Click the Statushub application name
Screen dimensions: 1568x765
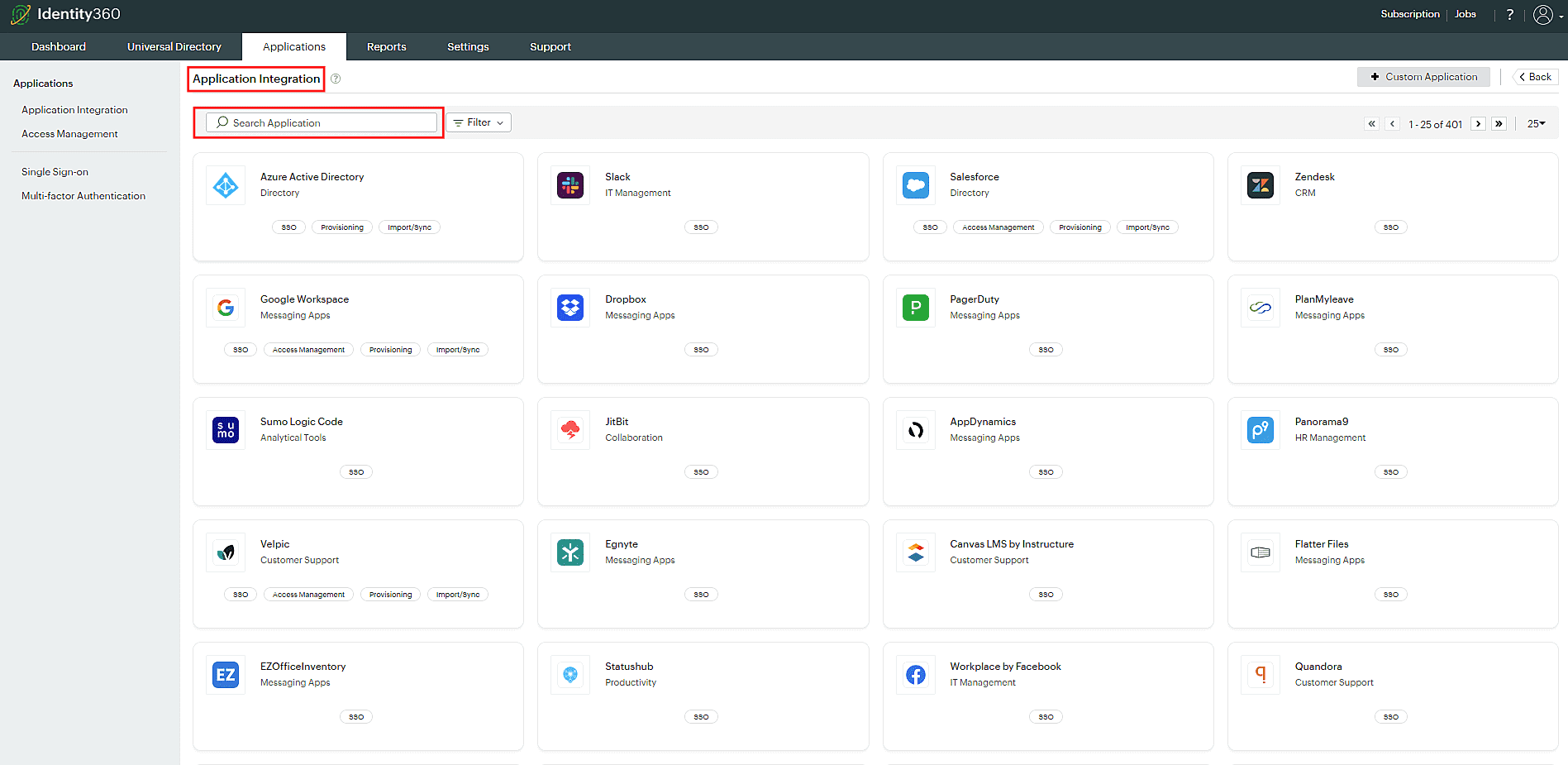[629, 667]
